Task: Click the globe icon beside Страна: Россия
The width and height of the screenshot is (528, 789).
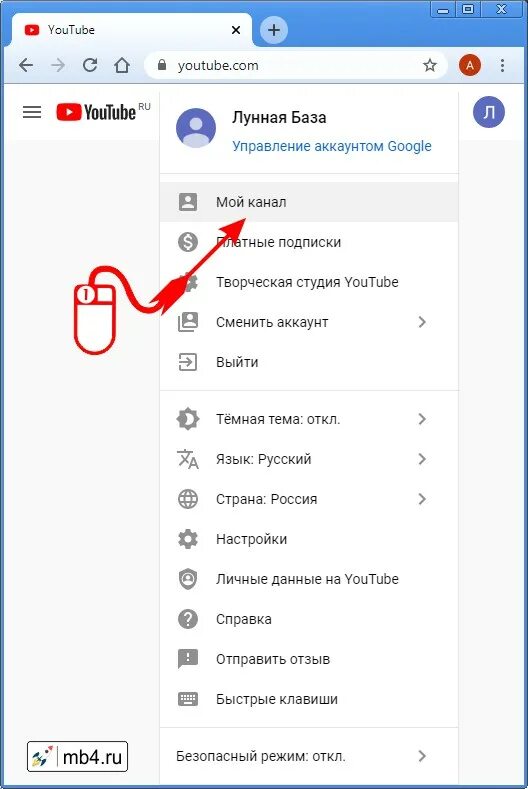Action: point(188,499)
